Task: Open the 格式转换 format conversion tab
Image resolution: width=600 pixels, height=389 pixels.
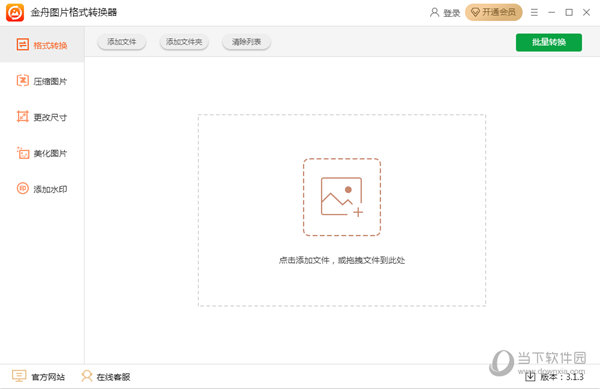Action: 42,45
